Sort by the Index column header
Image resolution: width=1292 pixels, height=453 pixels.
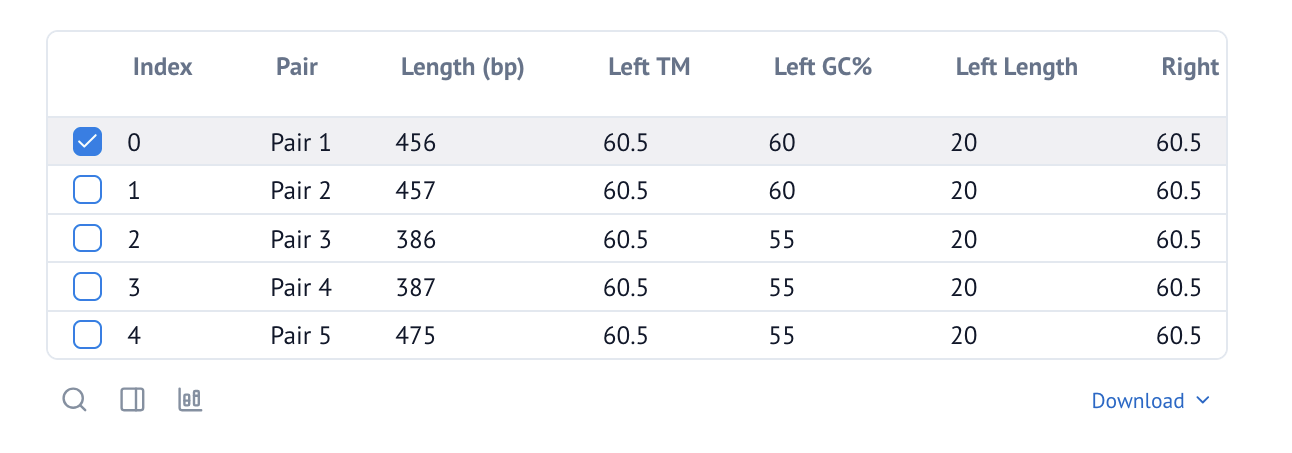pos(163,67)
